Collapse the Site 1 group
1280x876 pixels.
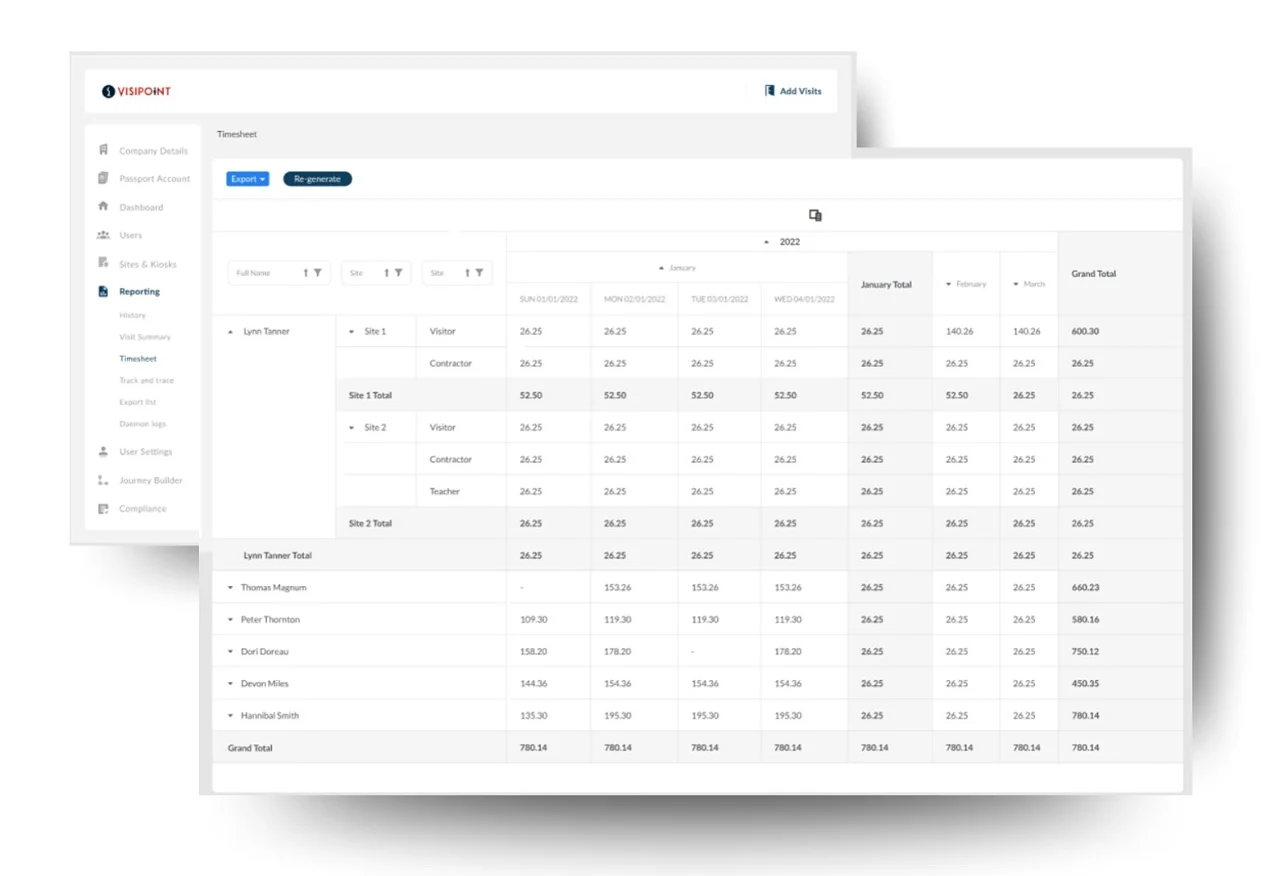(x=351, y=331)
